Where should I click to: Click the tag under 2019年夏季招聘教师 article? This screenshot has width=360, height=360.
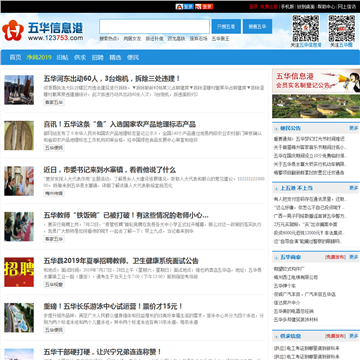tap(54, 285)
